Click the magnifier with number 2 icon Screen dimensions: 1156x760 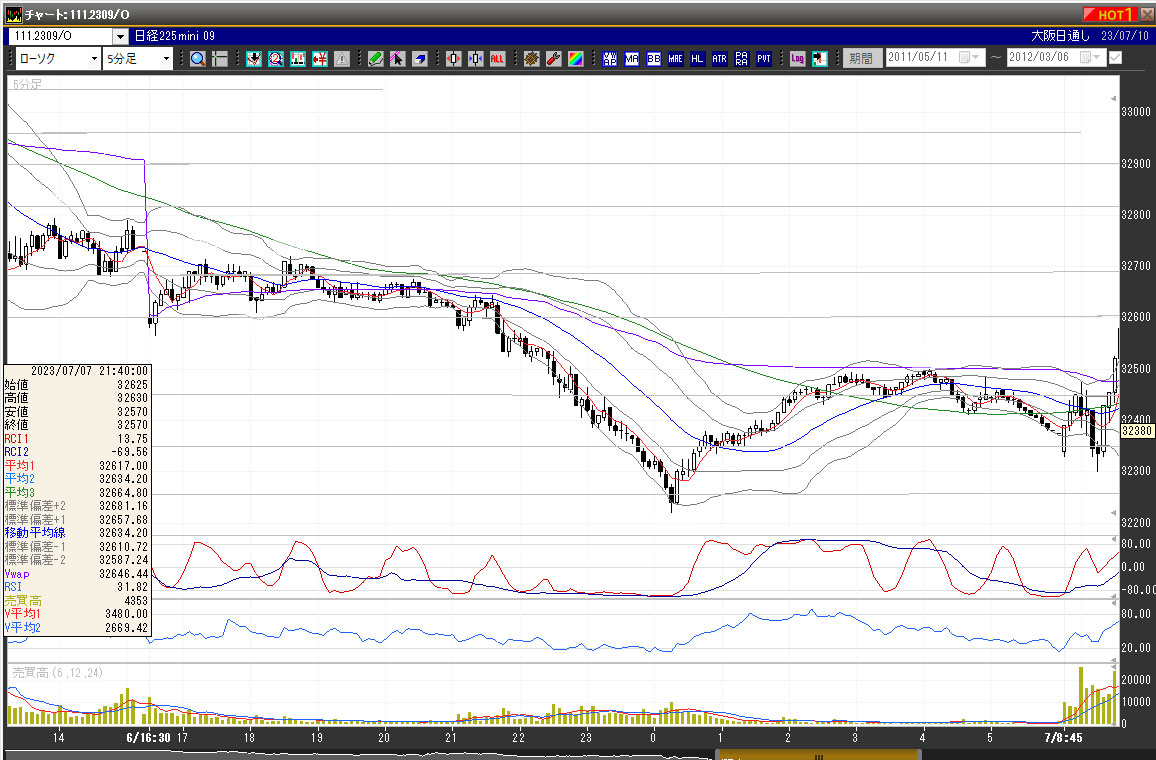click(x=276, y=59)
